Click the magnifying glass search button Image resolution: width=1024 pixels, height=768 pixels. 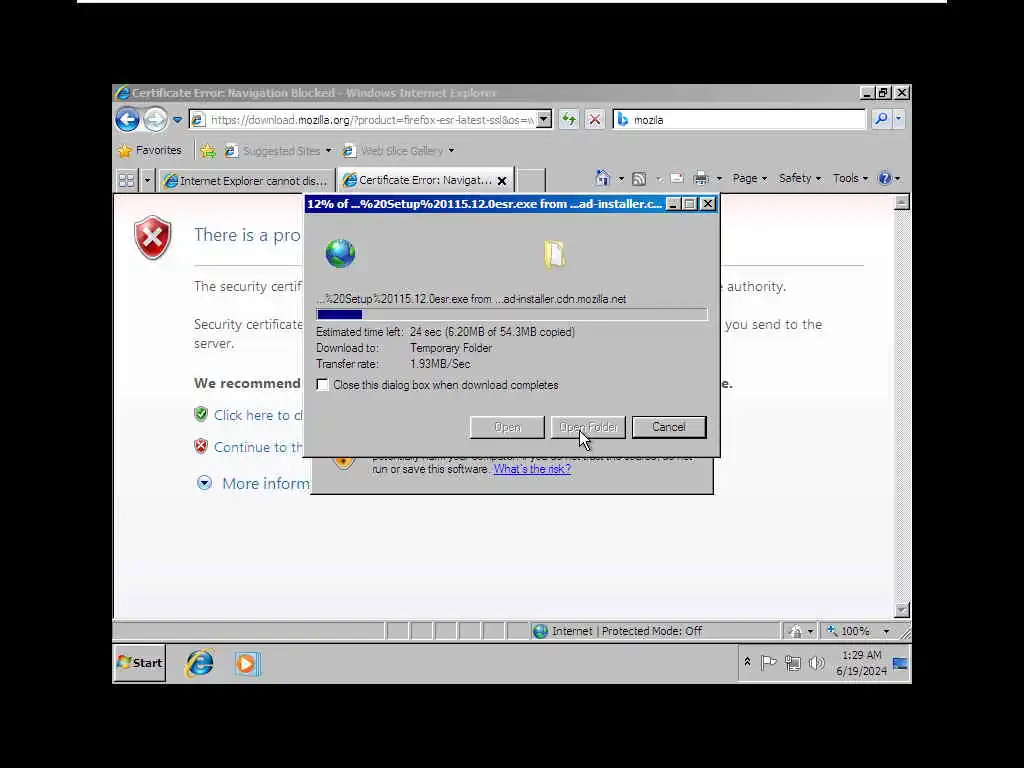click(881, 119)
